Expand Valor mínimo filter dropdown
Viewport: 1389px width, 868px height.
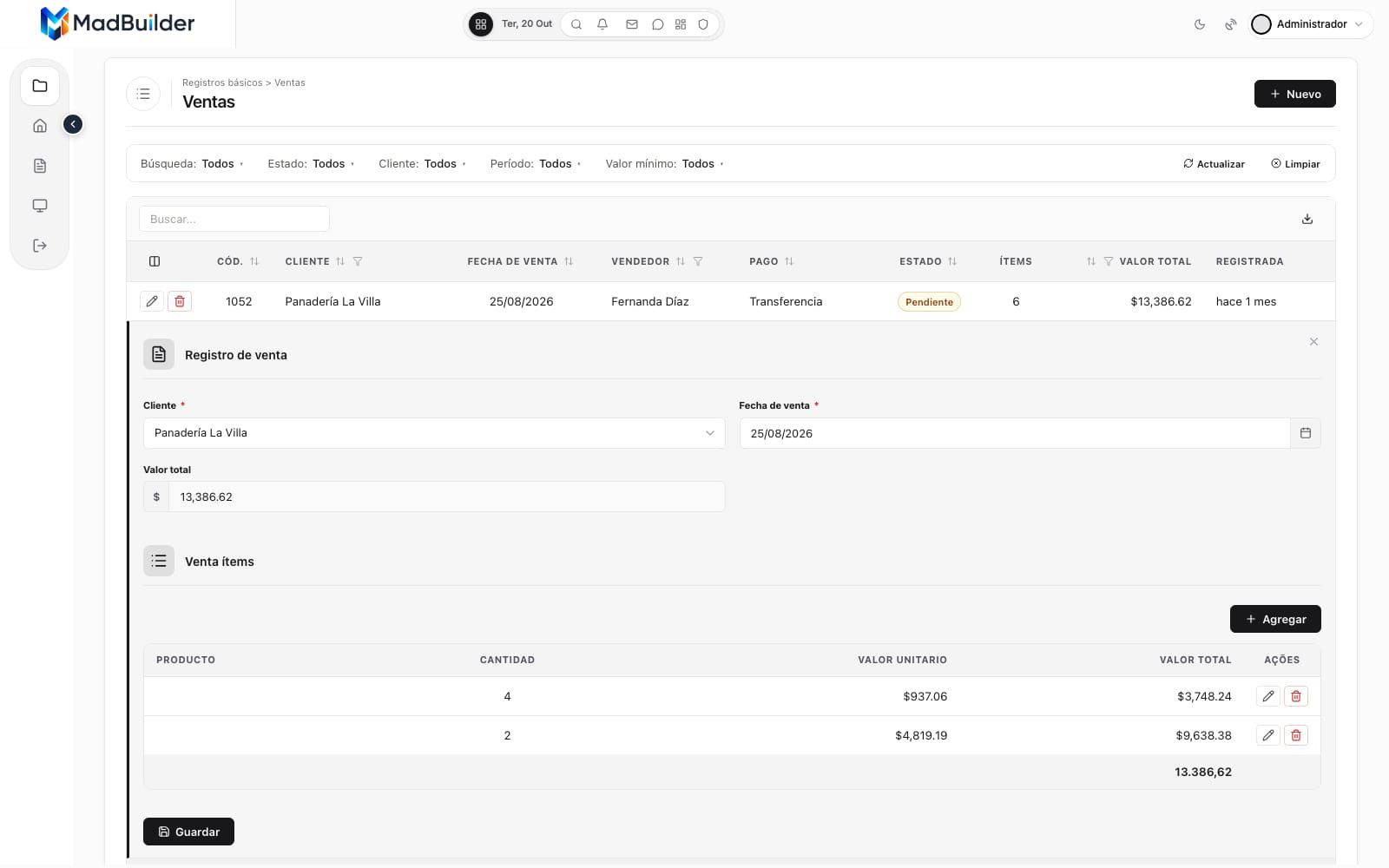point(665,164)
